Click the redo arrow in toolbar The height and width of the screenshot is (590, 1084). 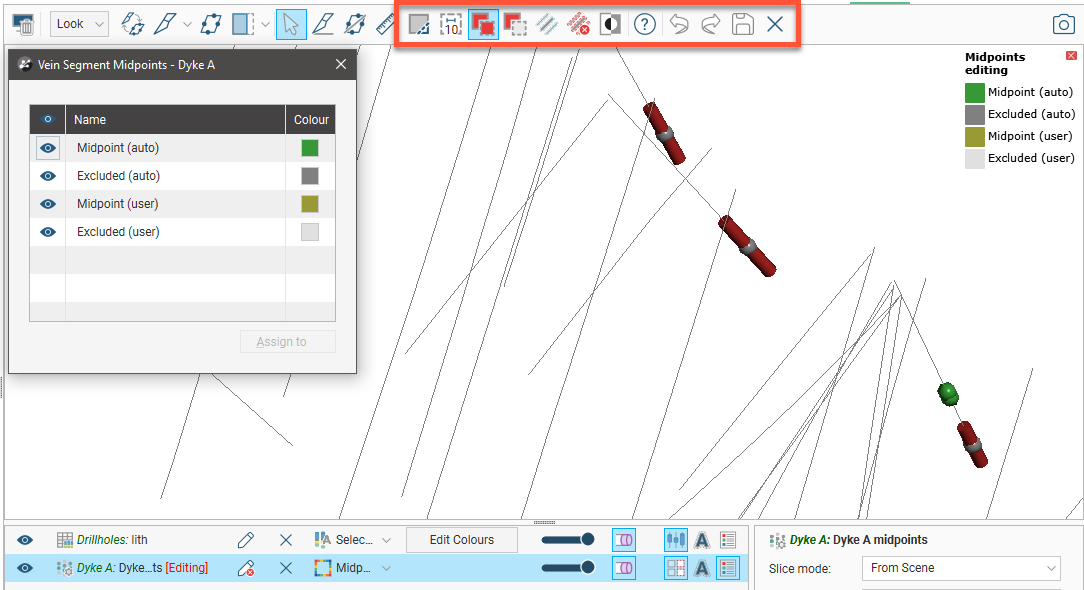[x=710, y=24]
